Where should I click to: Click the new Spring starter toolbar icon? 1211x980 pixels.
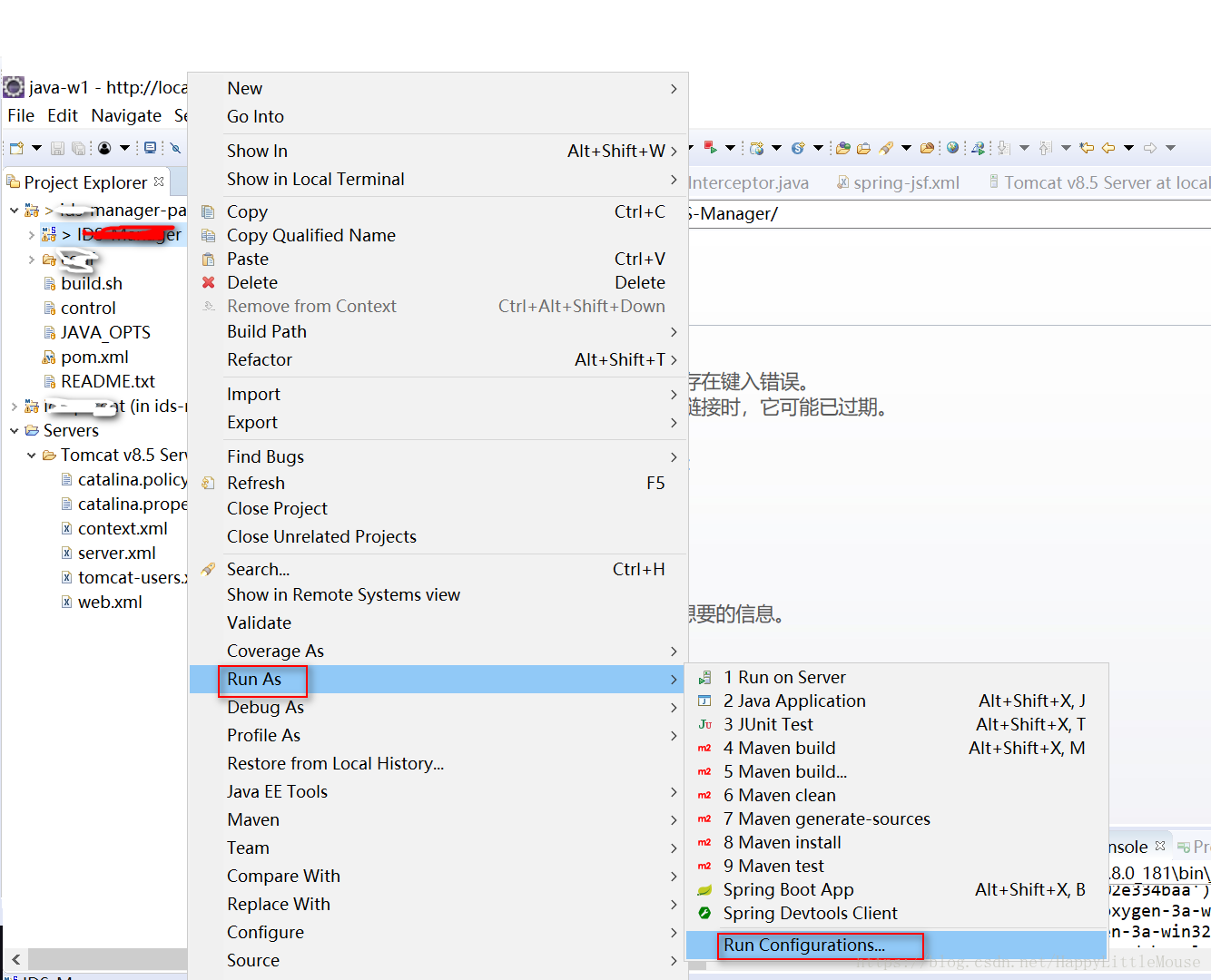pyautogui.click(x=798, y=148)
